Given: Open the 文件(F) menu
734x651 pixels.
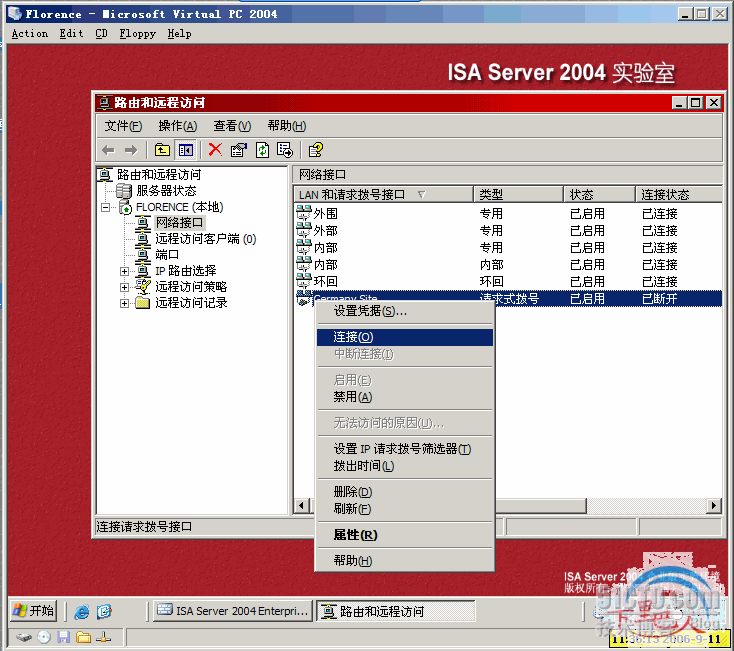Looking at the screenshot, I should point(123,126).
